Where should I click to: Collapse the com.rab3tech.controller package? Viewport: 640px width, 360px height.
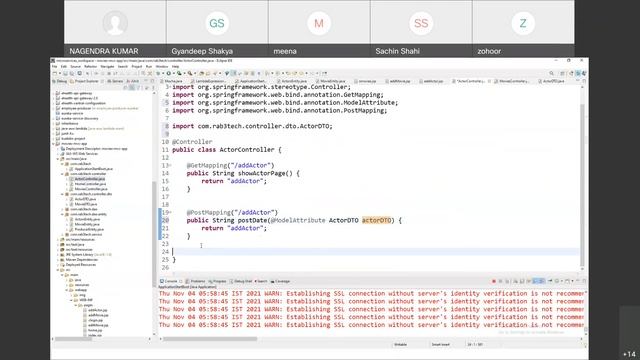click(62, 174)
